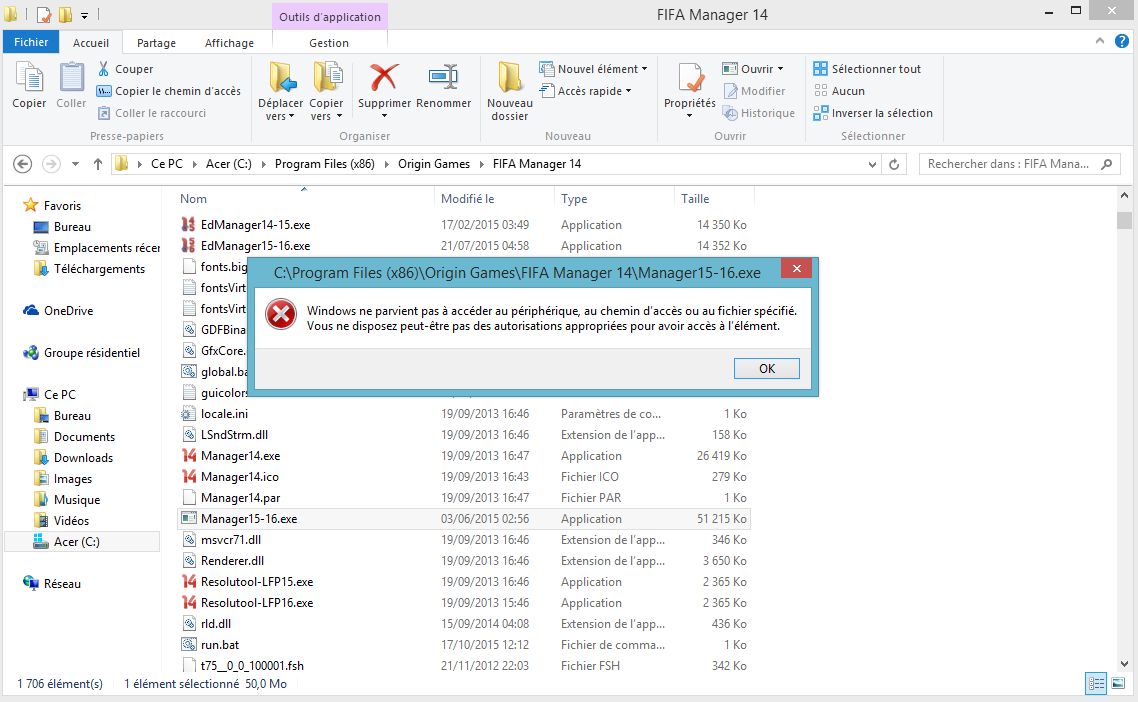Click Program Files (x86) in breadcrumb
This screenshot has height=702, width=1138.
tap(324, 164)
